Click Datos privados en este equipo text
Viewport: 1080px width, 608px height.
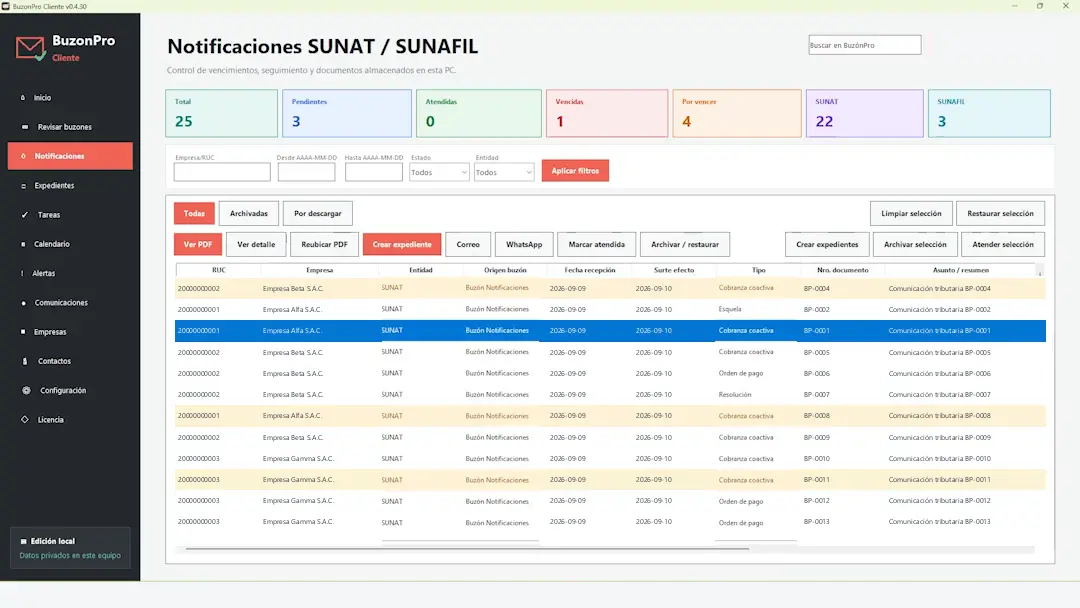[x=70, y=556]
